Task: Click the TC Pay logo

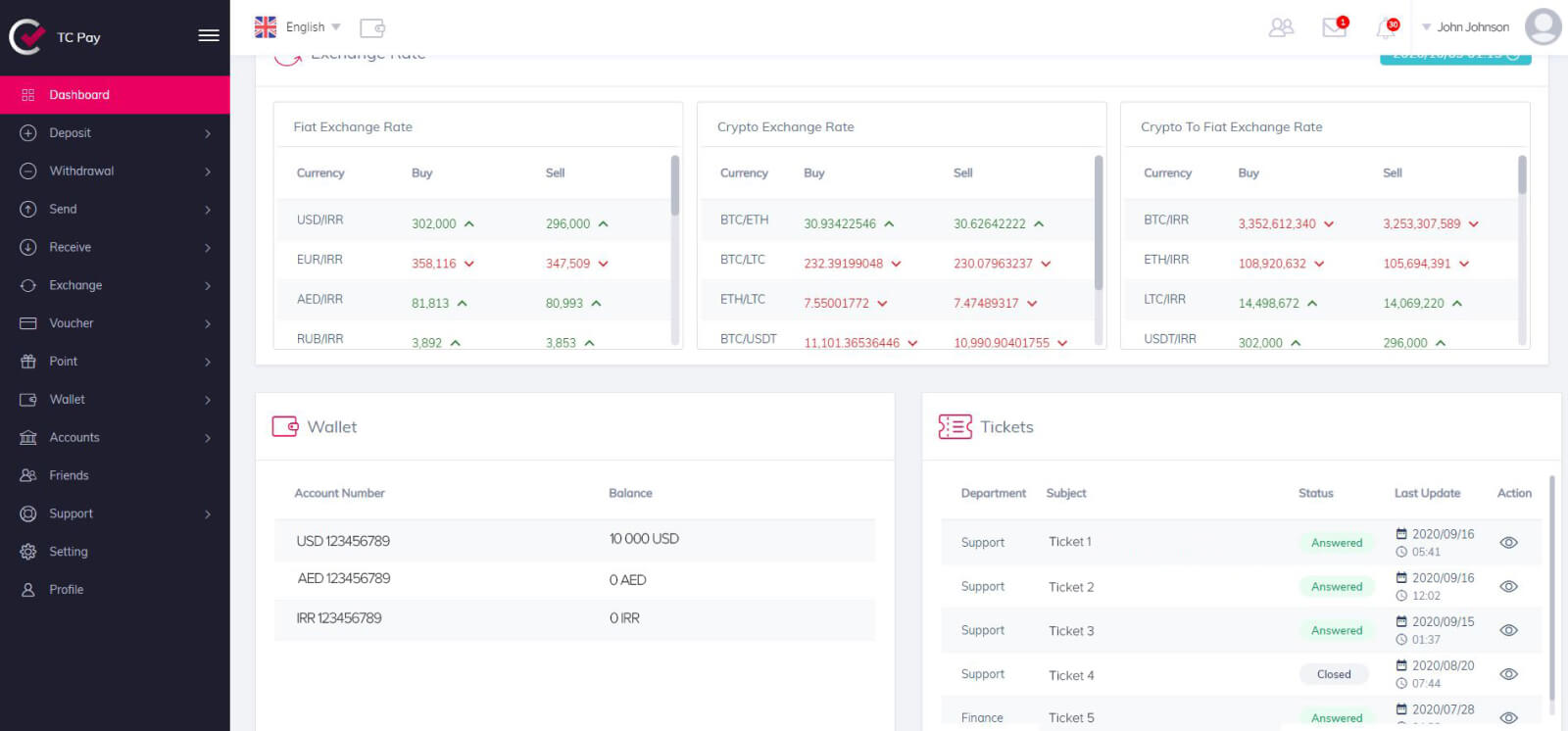Action: coord(26,37)
